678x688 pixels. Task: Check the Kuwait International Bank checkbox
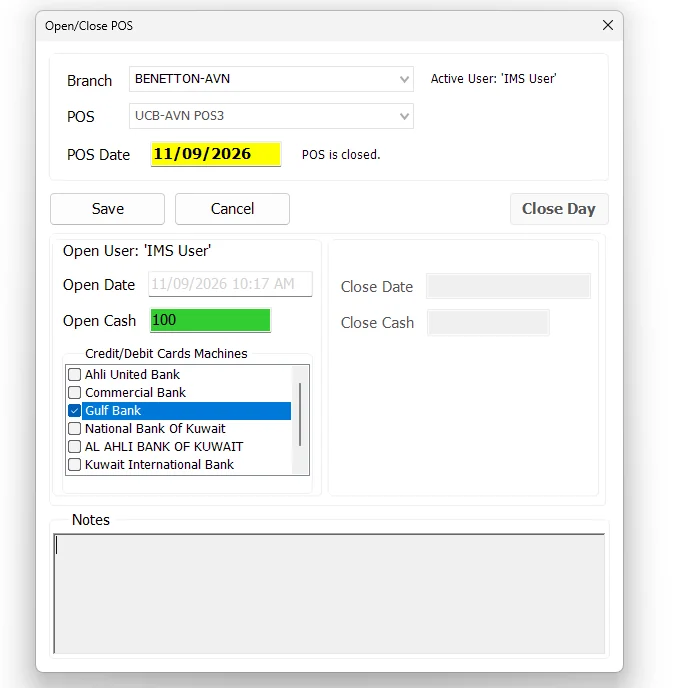75,465
